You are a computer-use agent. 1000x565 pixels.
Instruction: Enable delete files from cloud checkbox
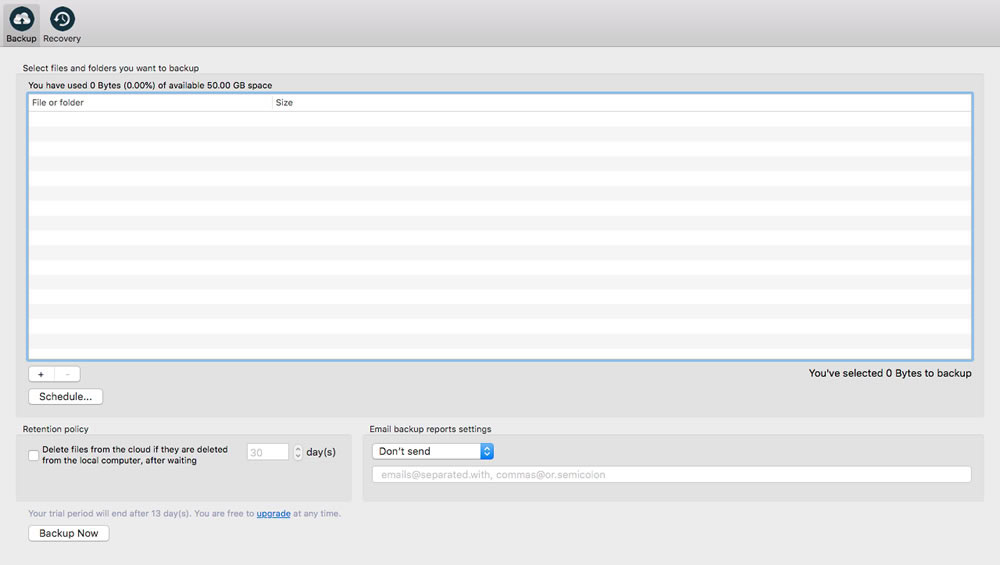[x=34, y=455]
